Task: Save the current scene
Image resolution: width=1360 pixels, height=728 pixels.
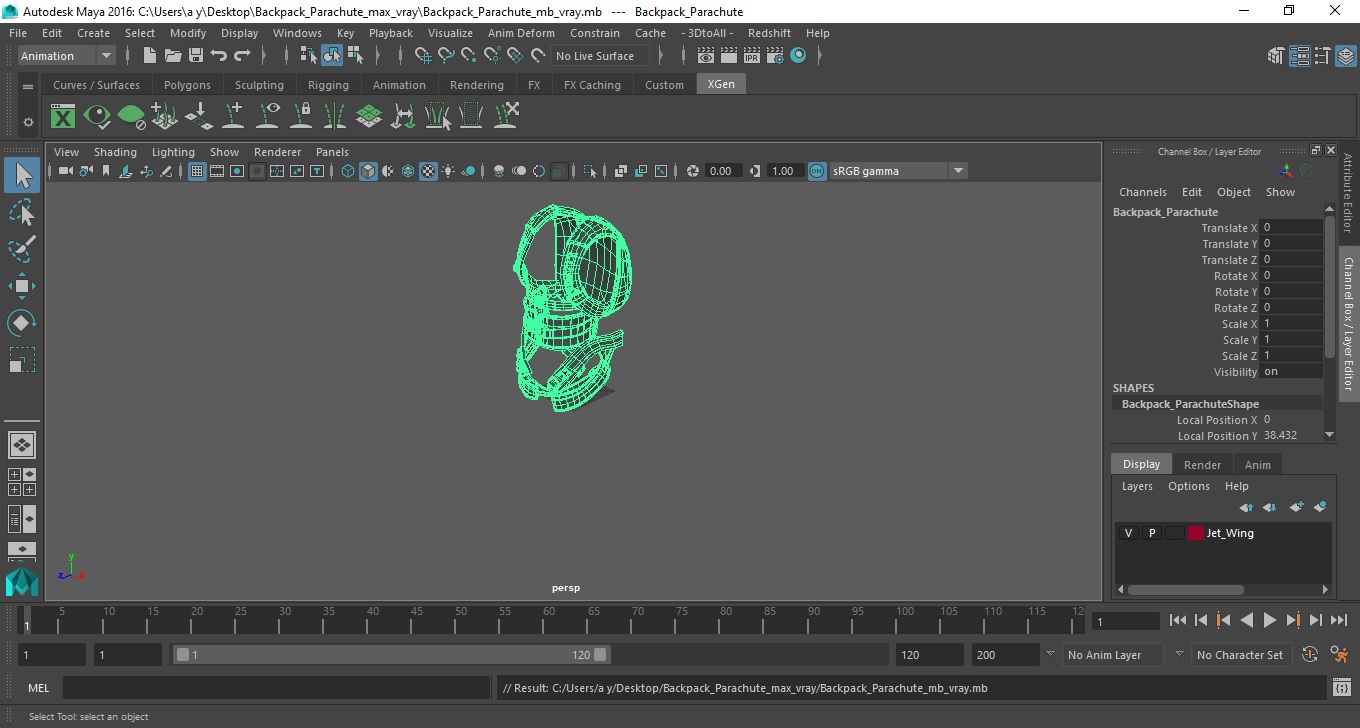Action: [x=196, y=56]
